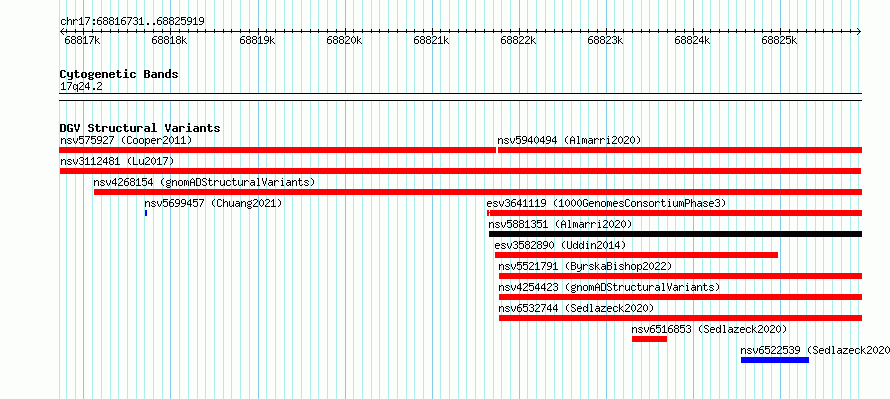Screen dimensions: 890x399
Task: Click the red bar for nsv6532744
Action: 681,318
